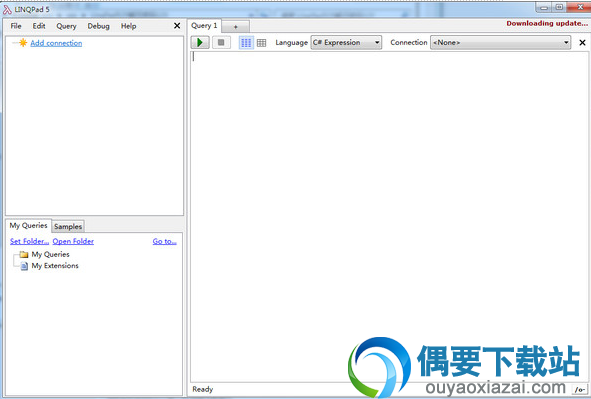Close the Query 1 editor with X

582,43
